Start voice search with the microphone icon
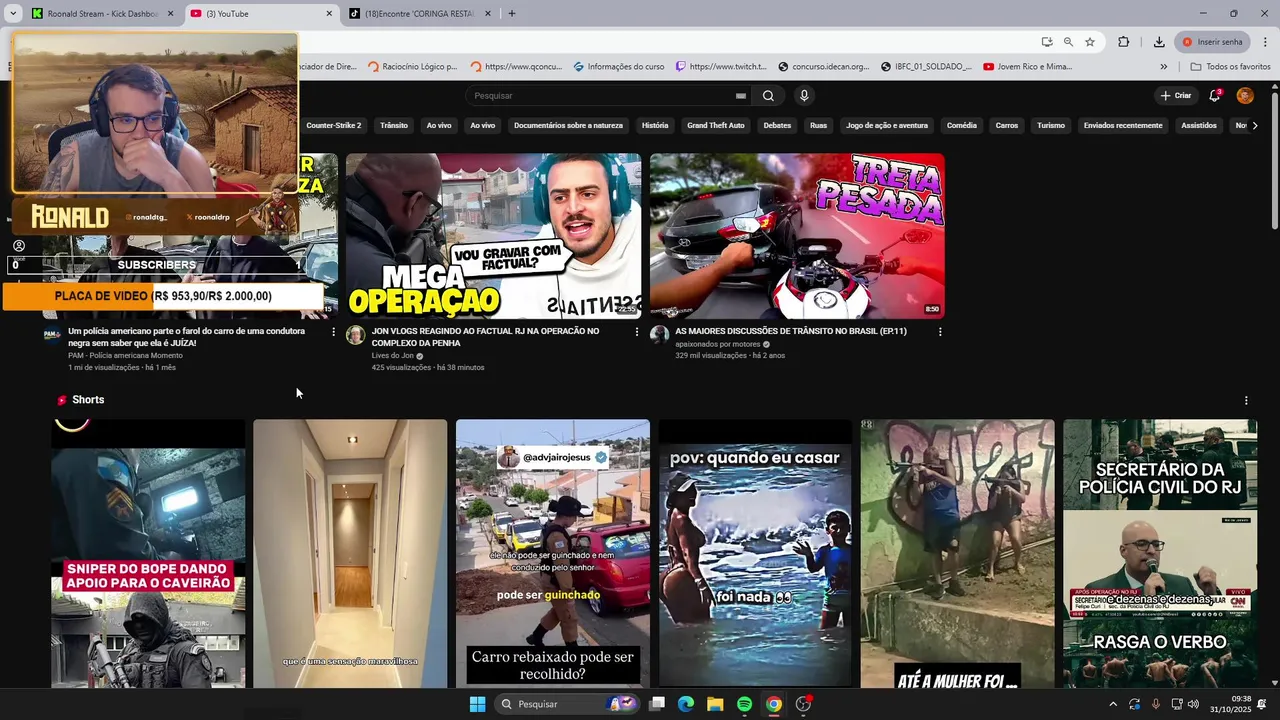The image size is (1280, 720). coord(804,96)
